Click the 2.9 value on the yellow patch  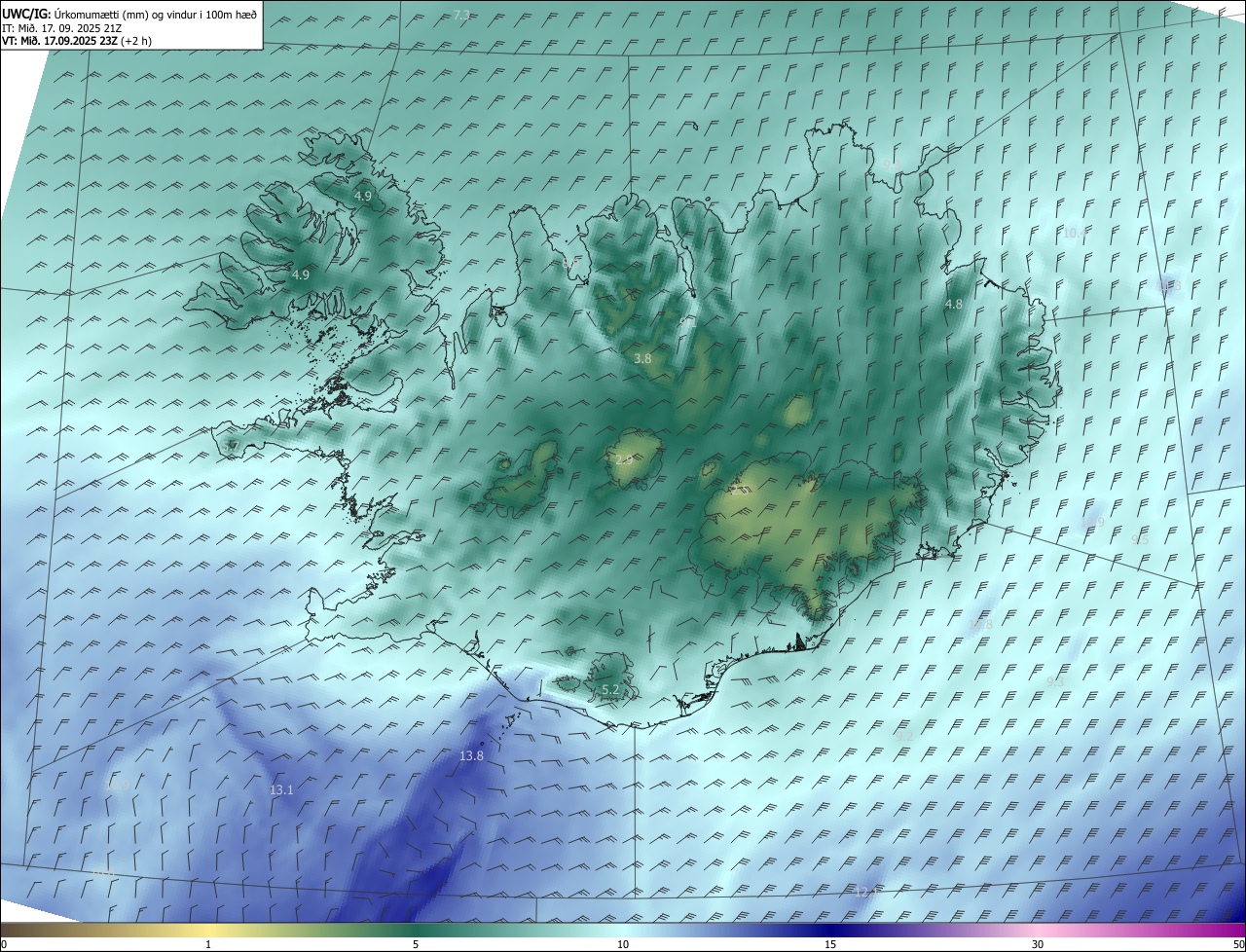coord(624,459)
